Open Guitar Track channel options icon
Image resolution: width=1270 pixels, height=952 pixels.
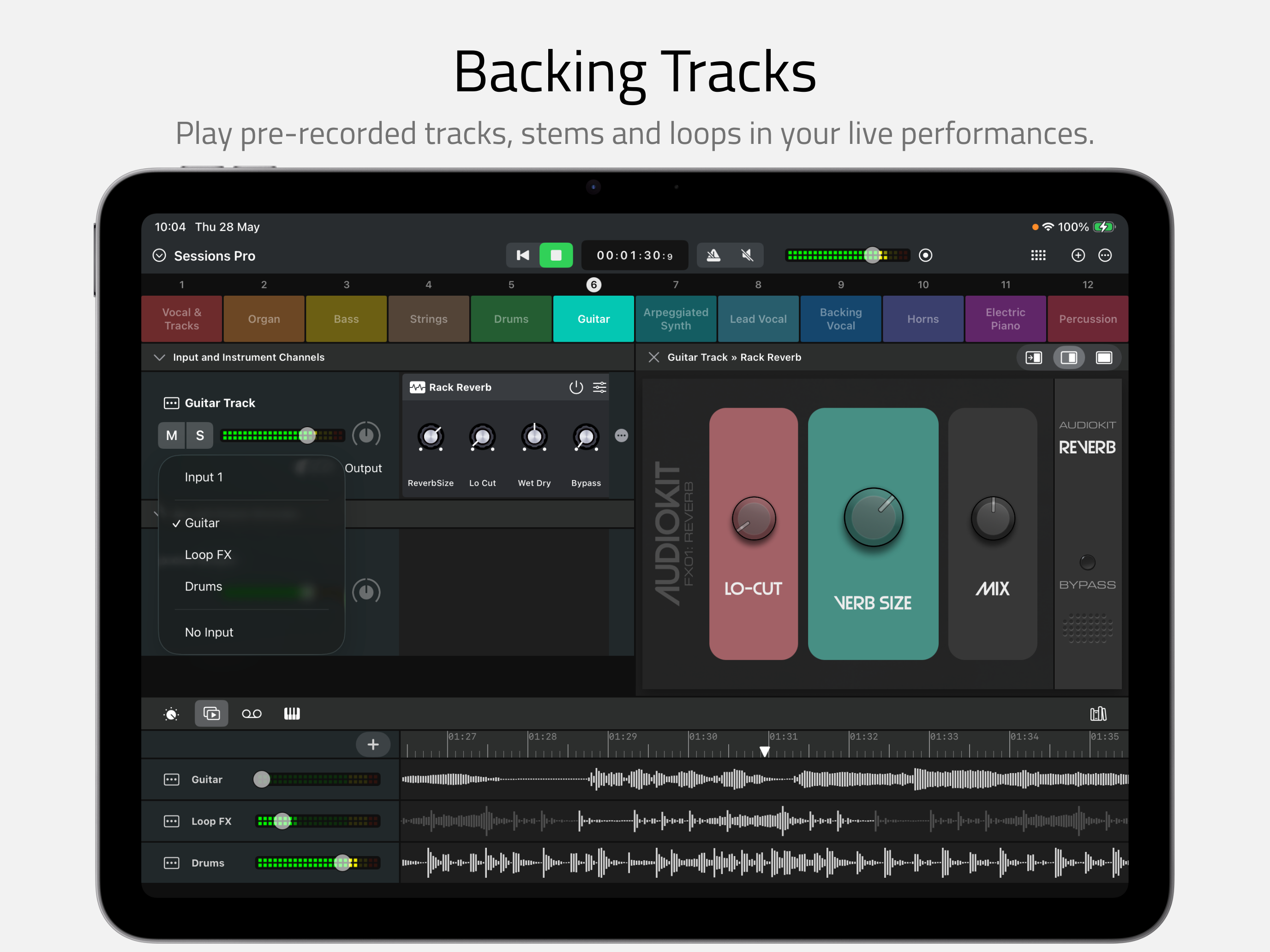pyautogui.click(x=171, y=404)
